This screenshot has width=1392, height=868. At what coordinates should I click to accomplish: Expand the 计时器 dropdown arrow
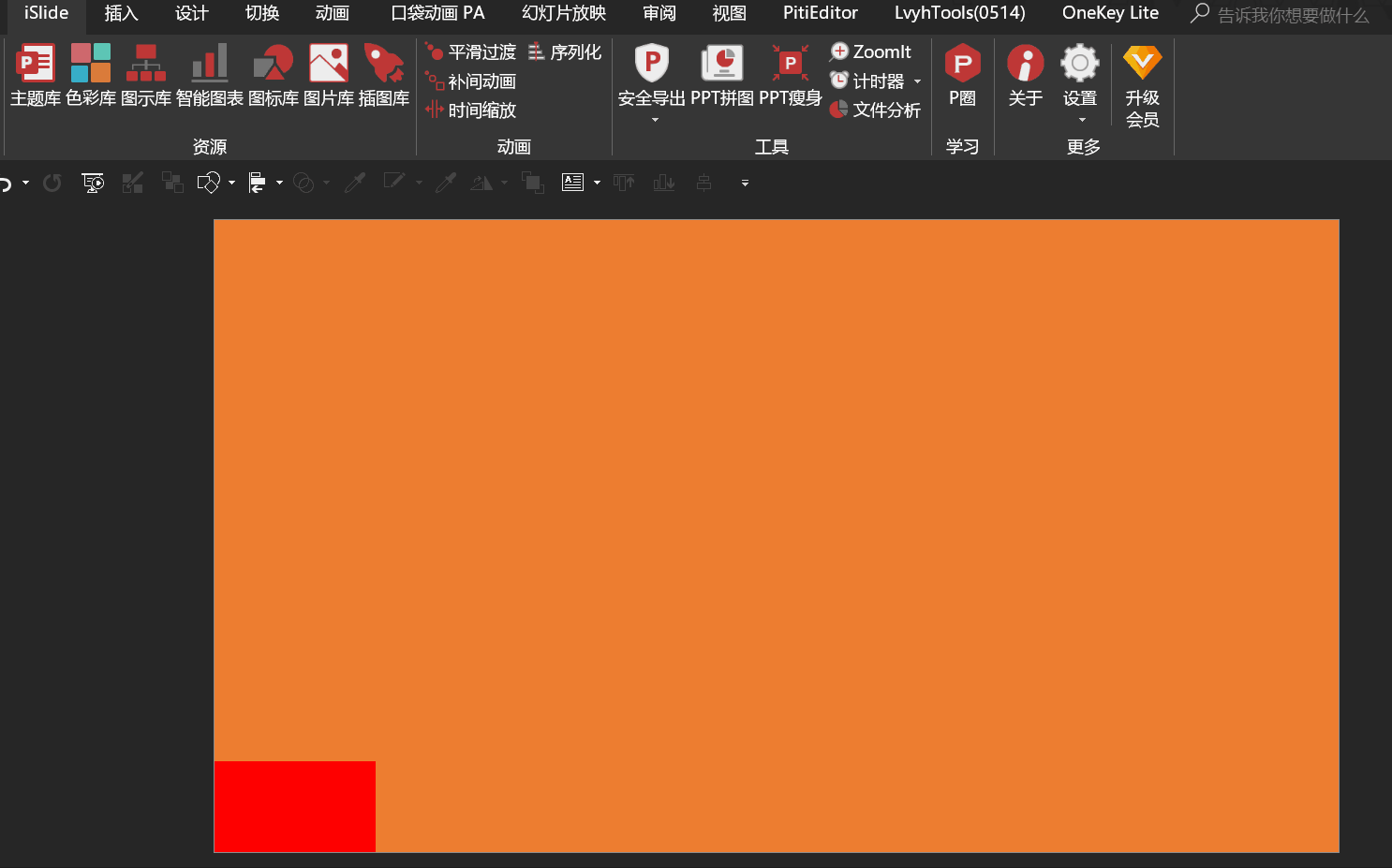pyautogui.click(x=917, y=81)
